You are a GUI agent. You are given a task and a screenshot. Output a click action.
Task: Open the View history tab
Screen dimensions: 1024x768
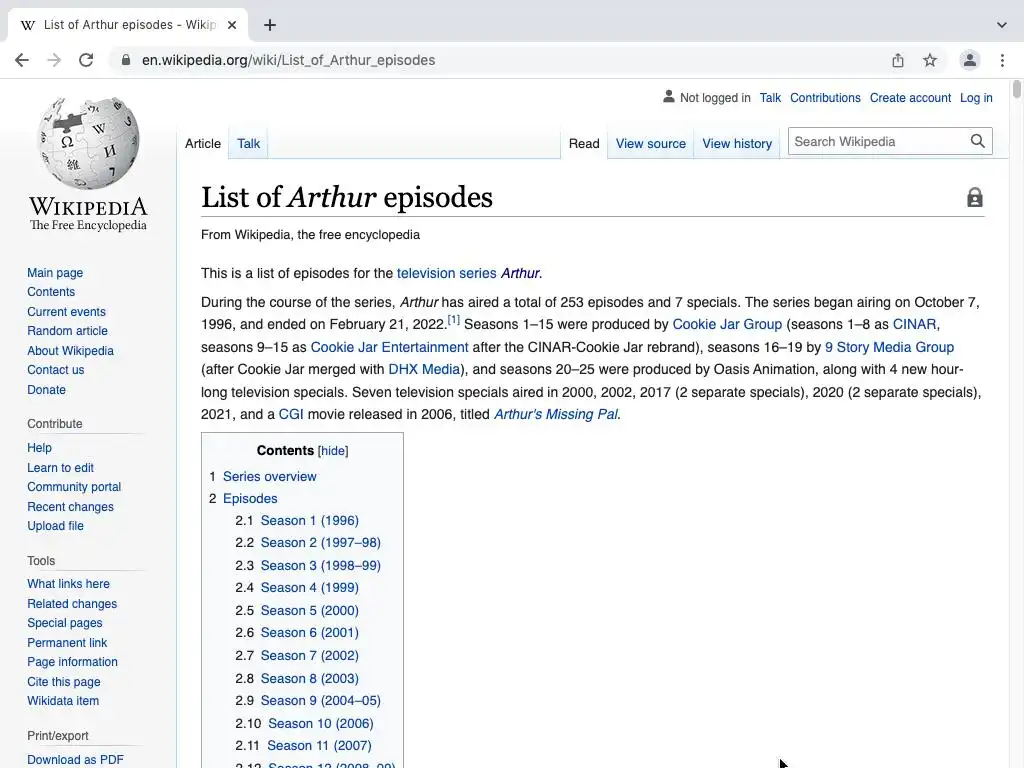(x=737, y=143)
